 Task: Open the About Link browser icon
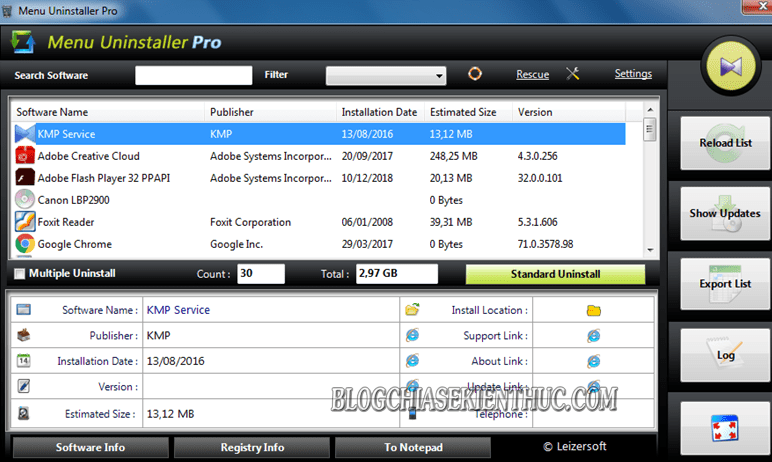[594, 362]
